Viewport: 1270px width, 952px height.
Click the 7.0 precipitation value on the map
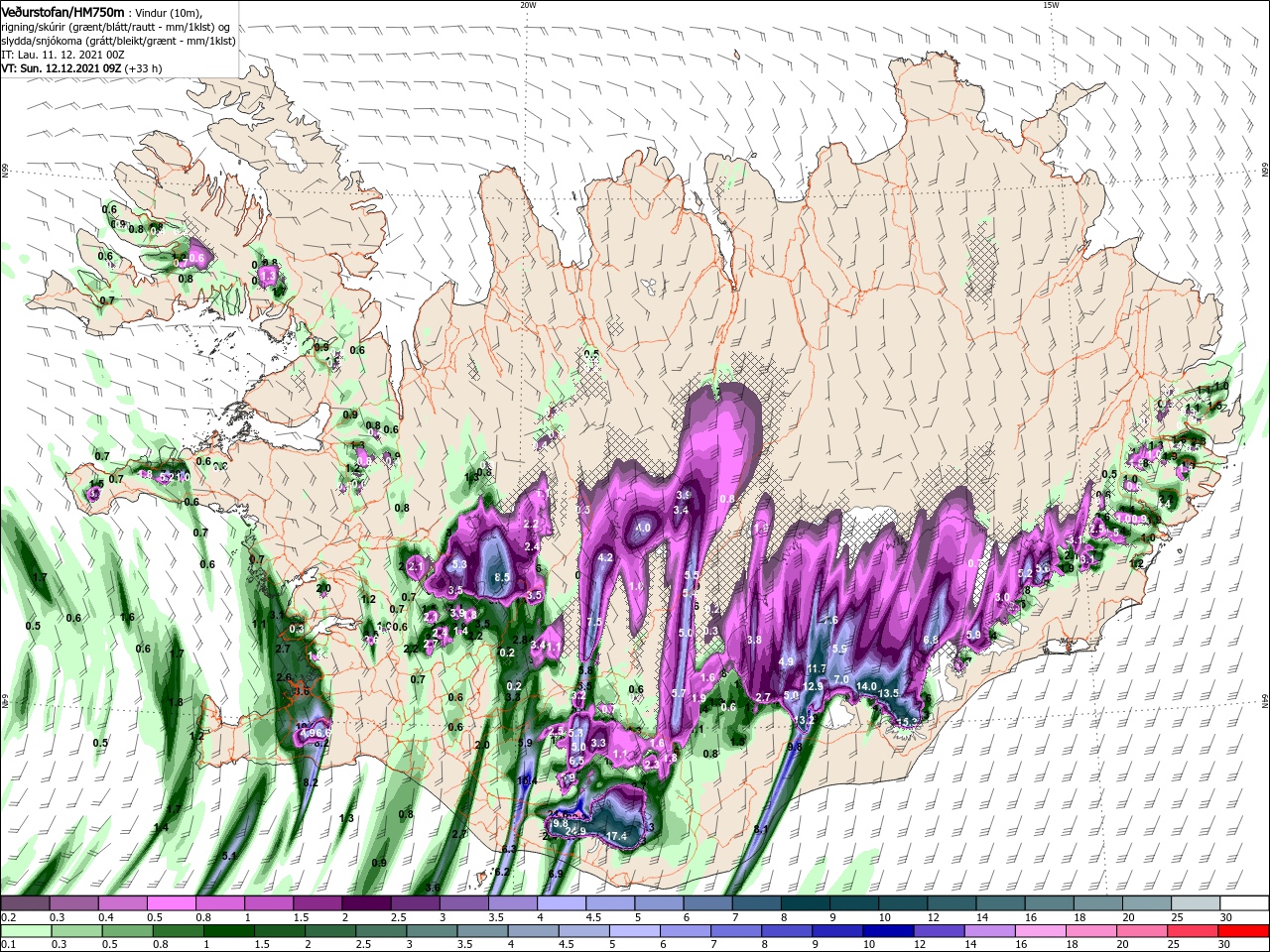841,679
